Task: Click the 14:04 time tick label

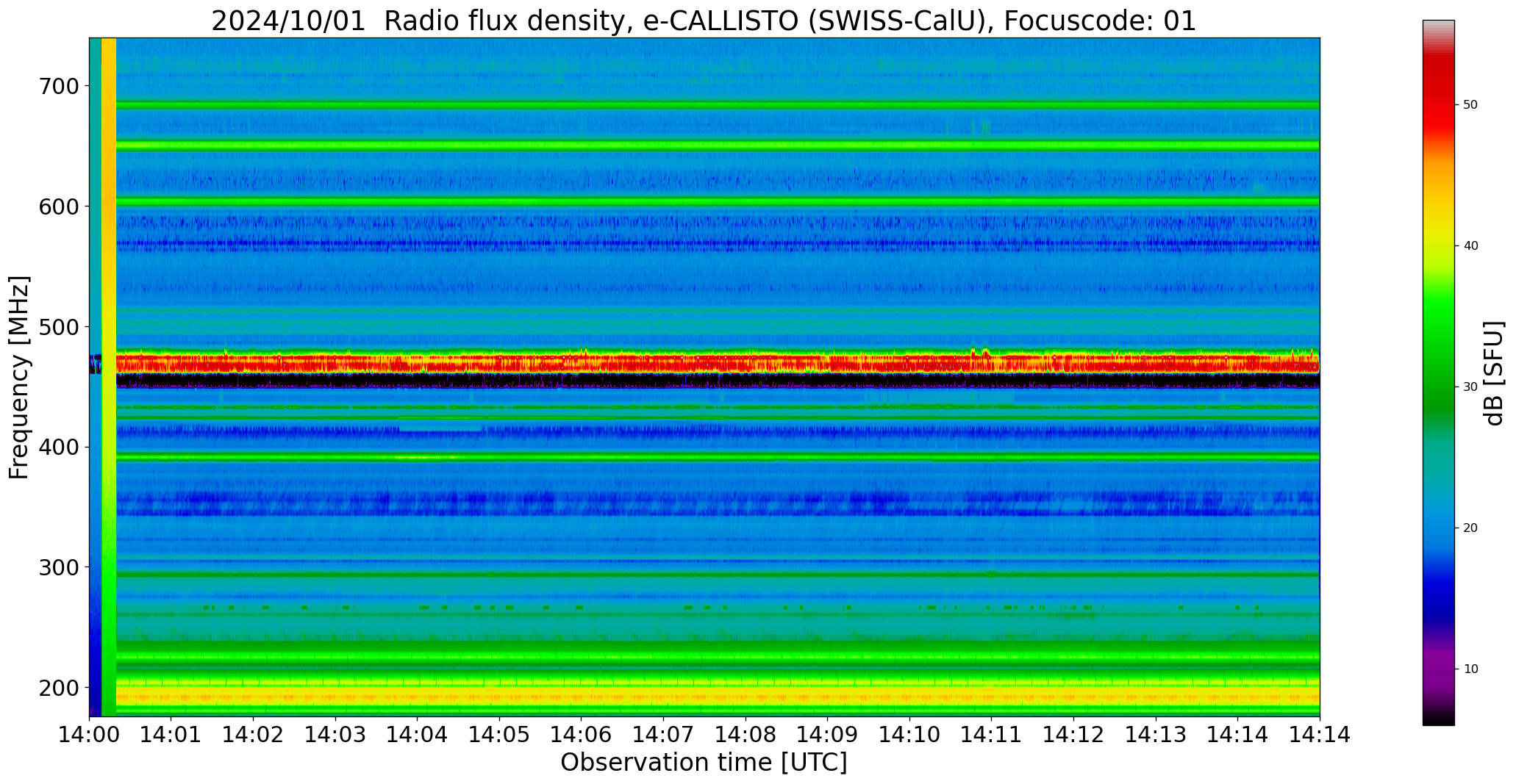Action: (418, 735)
